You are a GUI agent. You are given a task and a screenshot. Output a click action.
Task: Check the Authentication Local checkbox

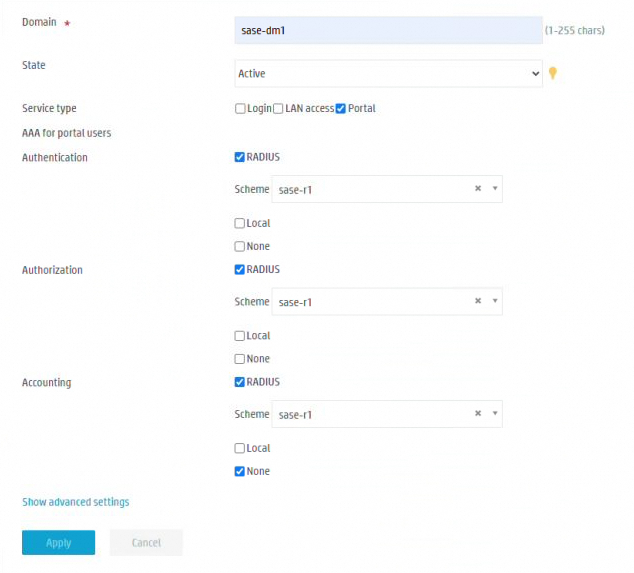239,223
